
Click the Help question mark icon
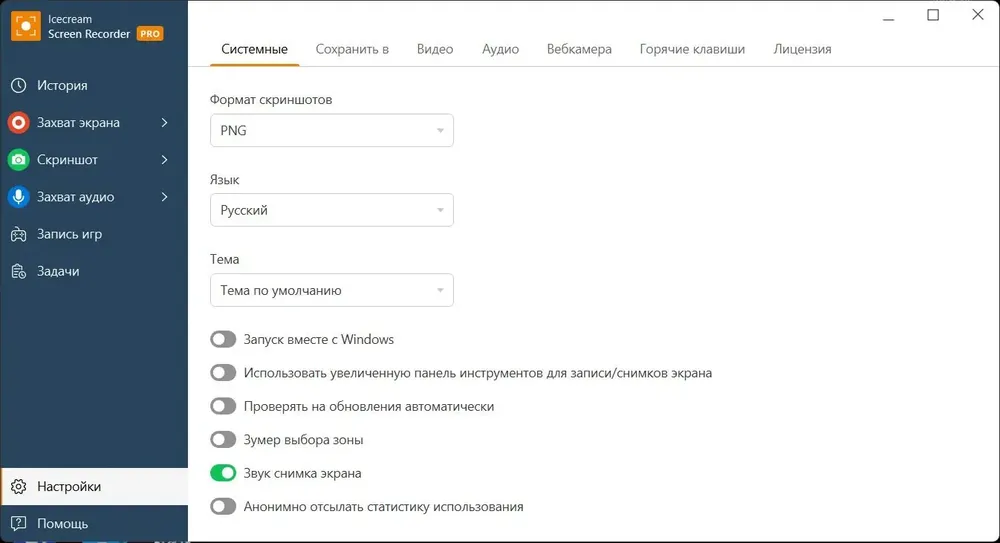tap(18, 523)
